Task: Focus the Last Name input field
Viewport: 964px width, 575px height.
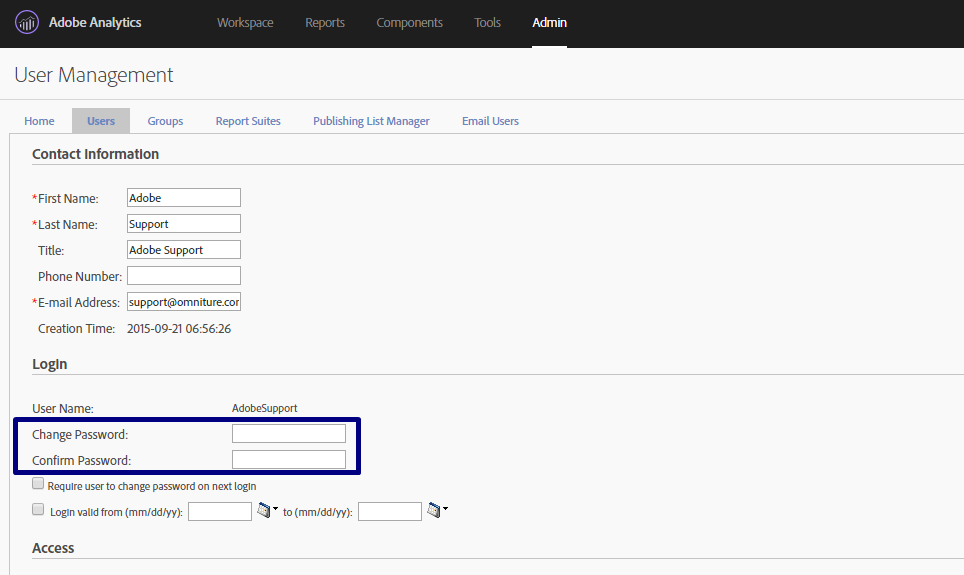Action: pos(184,224)
